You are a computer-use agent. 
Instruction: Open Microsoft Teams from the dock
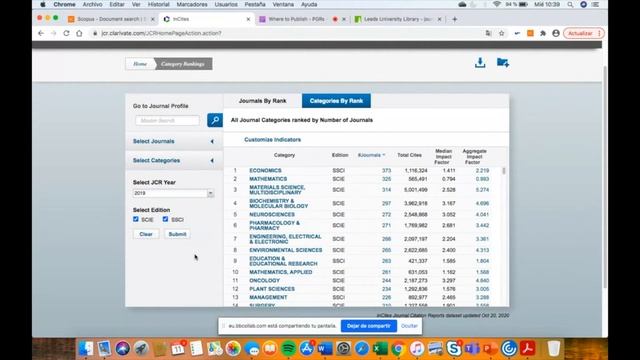pyautogui.click(x=472, y=348)
